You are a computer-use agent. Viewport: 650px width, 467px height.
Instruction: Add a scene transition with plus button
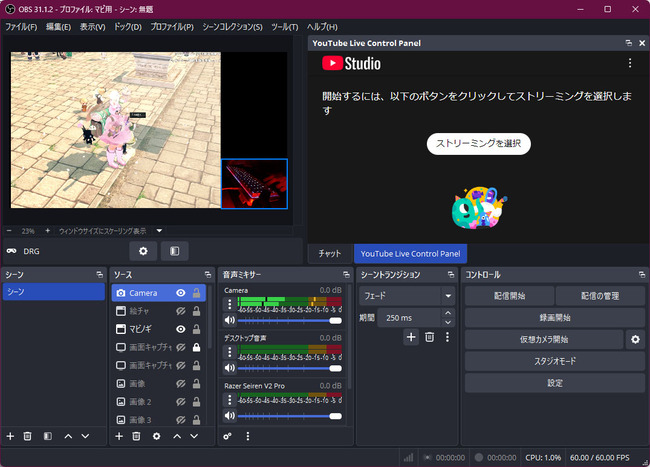(x=411, y=337)
